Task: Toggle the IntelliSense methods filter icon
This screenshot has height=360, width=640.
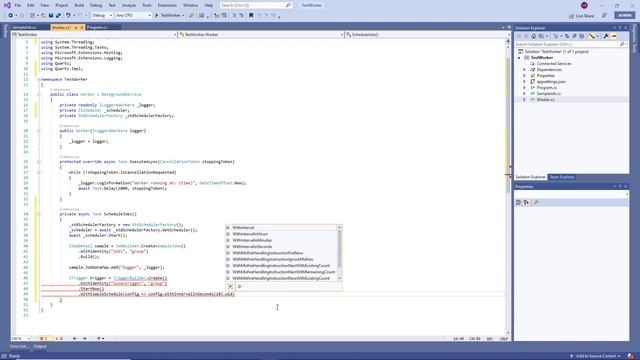Action: pos(240,287)
